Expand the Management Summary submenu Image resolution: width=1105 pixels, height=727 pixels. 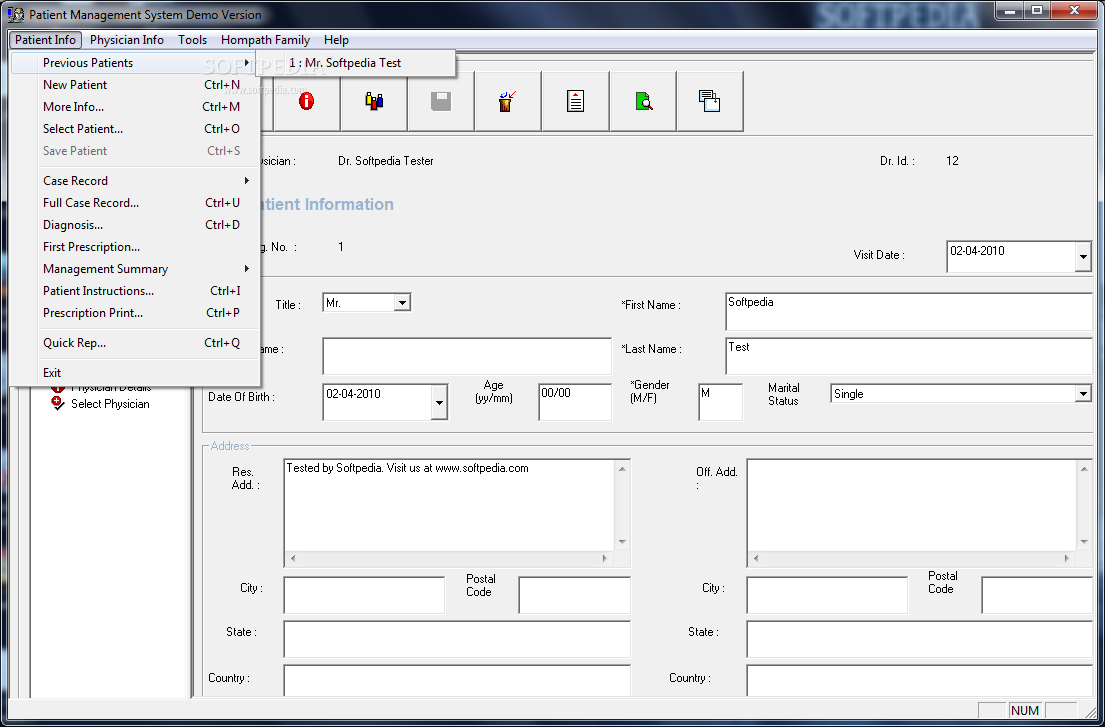point(135,269)
